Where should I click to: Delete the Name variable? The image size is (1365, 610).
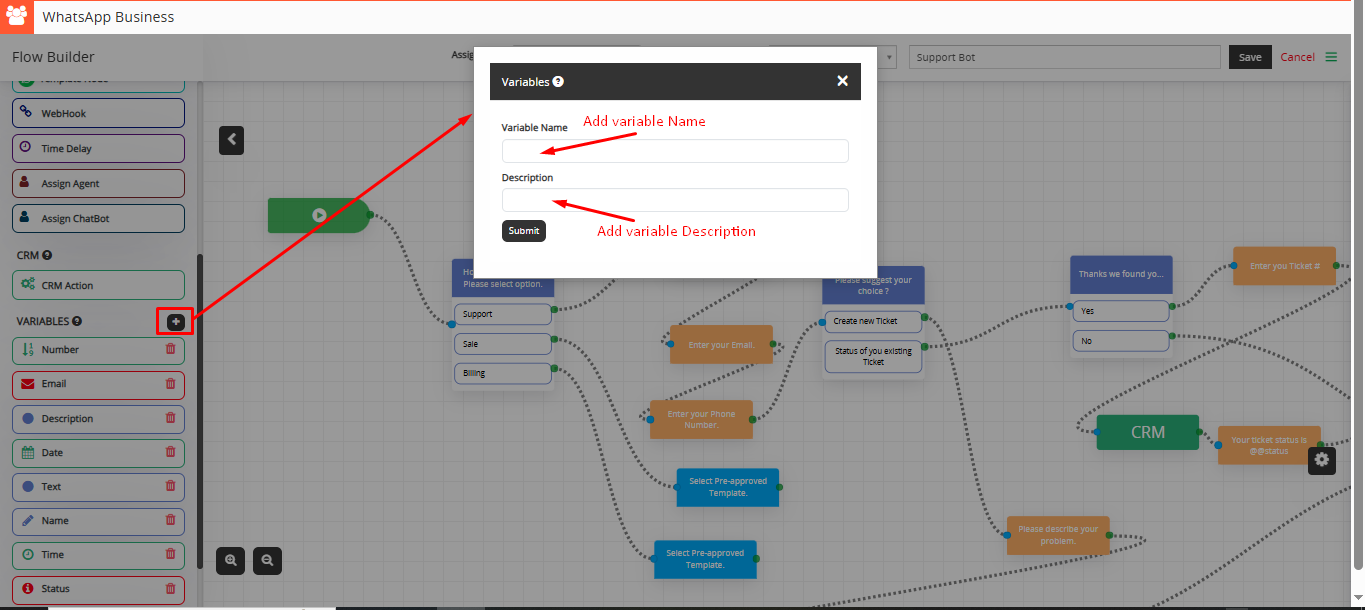170,520
